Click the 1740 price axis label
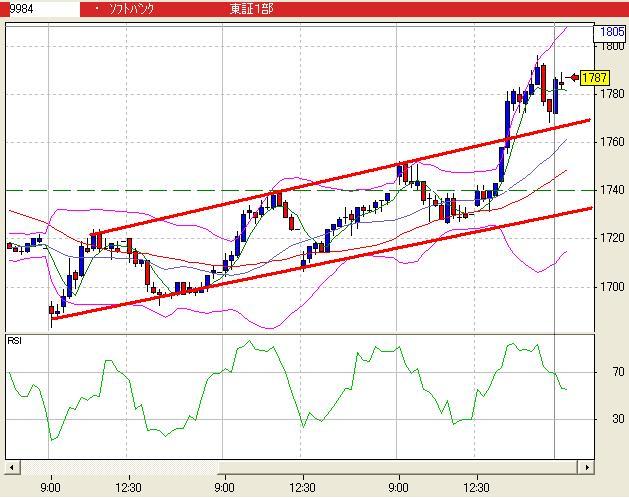Screen dimensions: 629x498 coord(612,190)
